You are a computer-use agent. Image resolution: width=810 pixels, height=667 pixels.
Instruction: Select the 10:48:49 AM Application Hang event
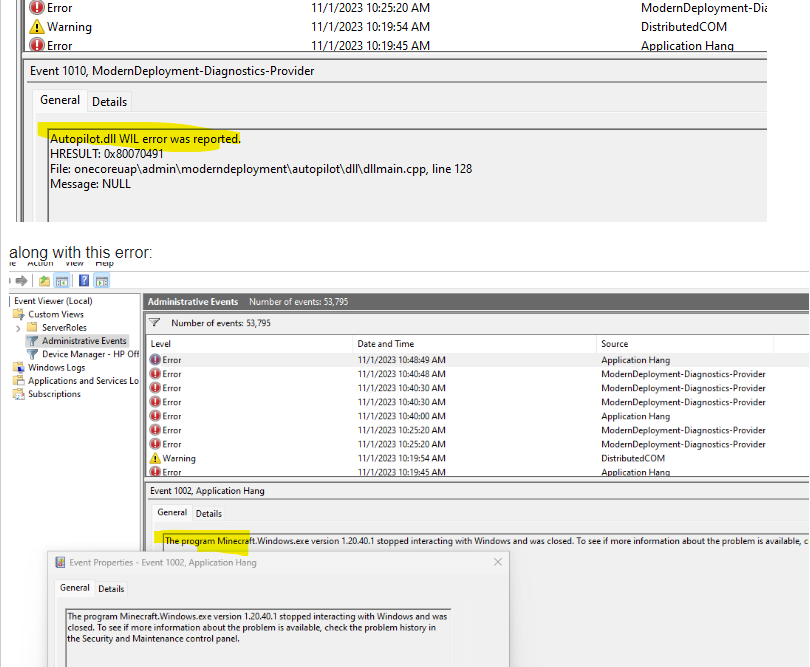click(401, 360)
